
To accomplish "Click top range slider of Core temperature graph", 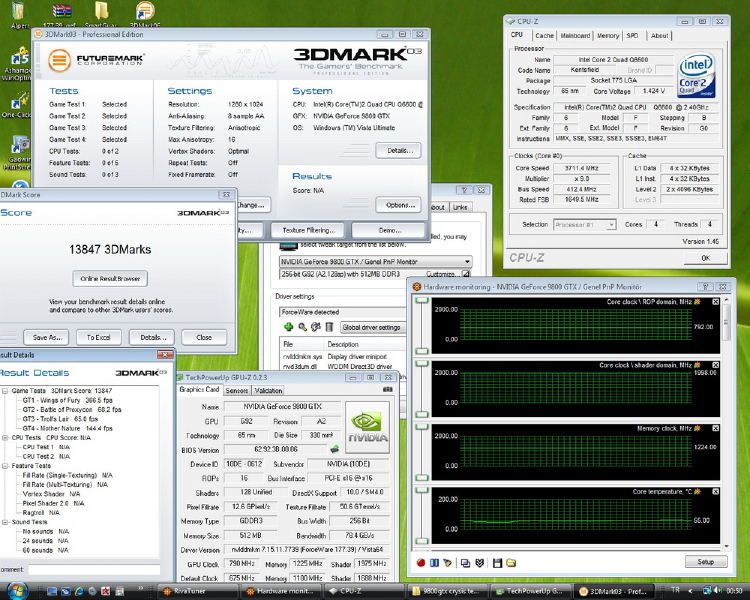I will tap(421, 490).
